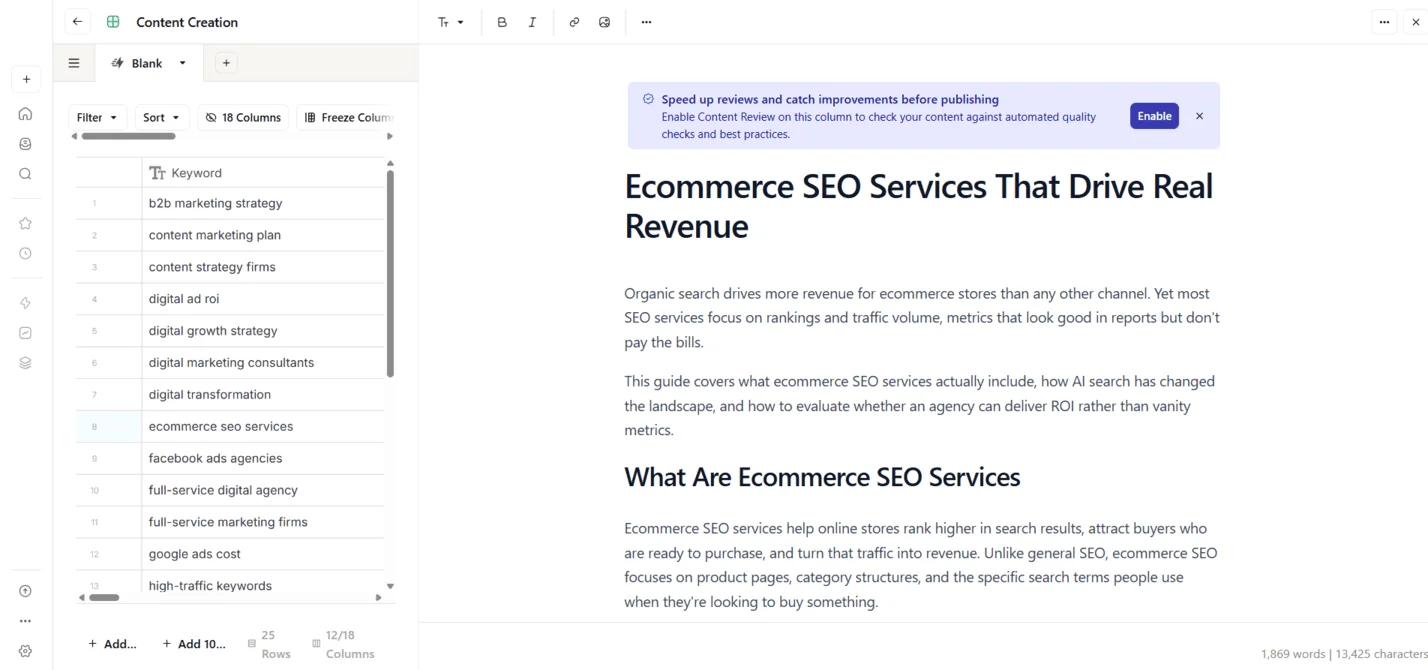Click the article title 'Ecommerce SEO Services That Drive Real Revenue'
This screenshot has width=1428, height=670.
click(x=918, y=206)
